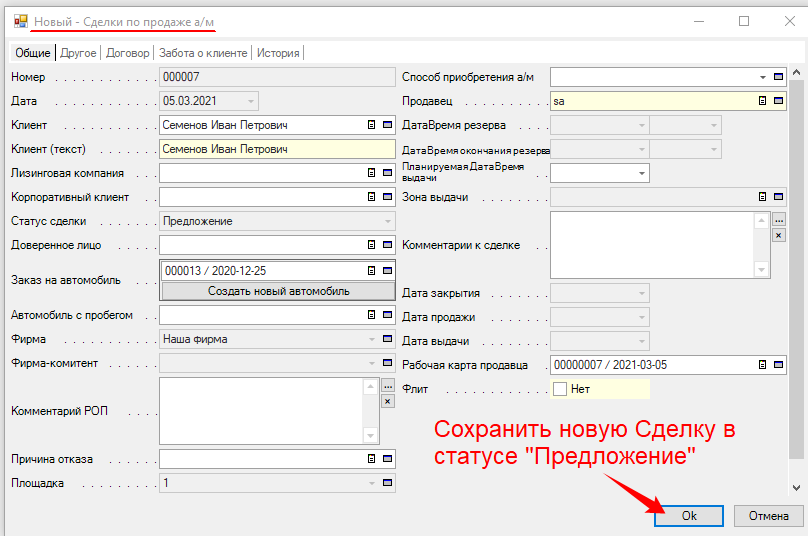This screenshot has width=808, height=536.
Task: Click the blue window icon beside Продавец
Action: point(779,100)
